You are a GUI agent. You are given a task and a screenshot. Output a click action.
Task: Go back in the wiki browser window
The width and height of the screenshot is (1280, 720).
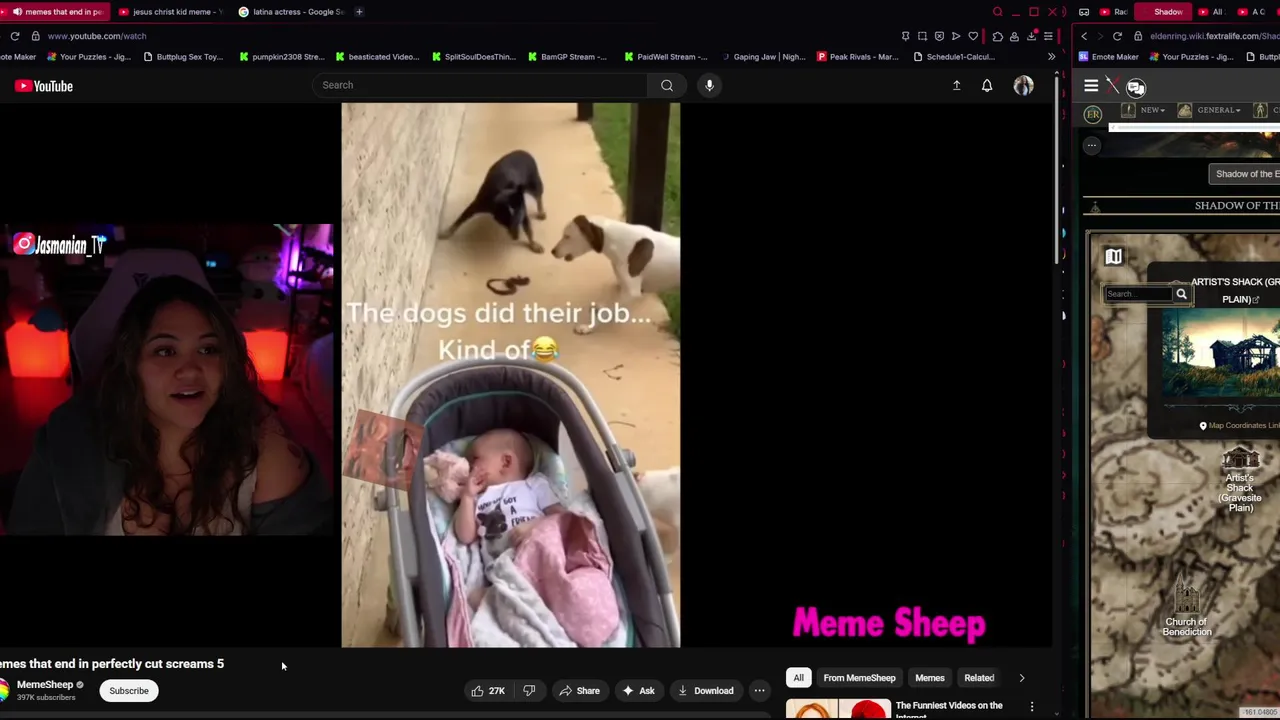1084,36
